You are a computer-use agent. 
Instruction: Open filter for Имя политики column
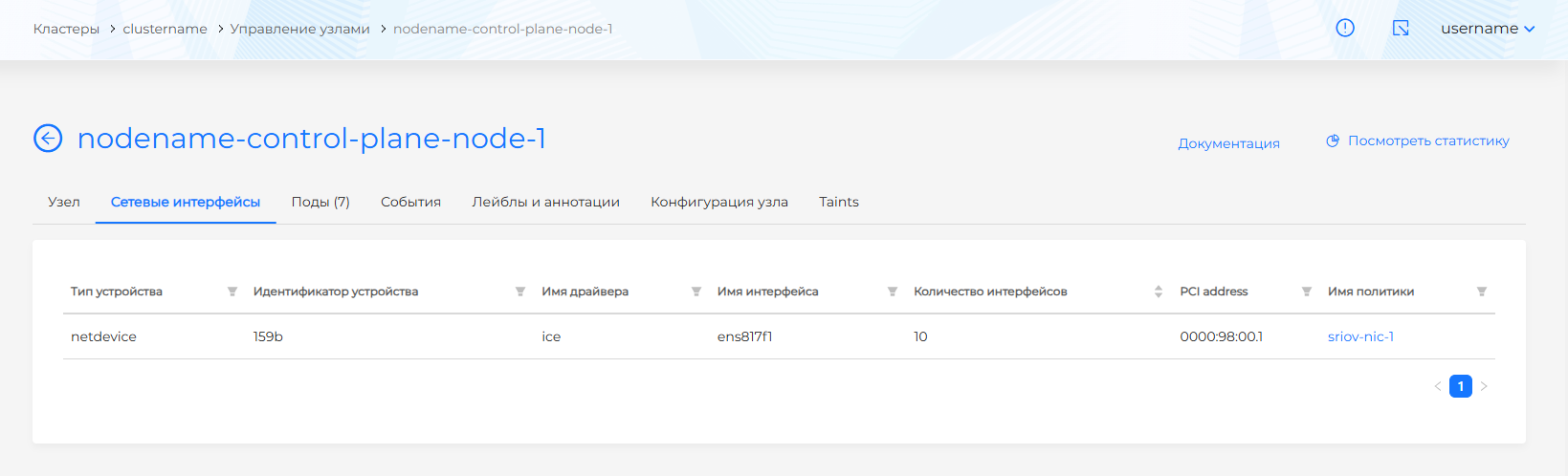[1482, 292]
